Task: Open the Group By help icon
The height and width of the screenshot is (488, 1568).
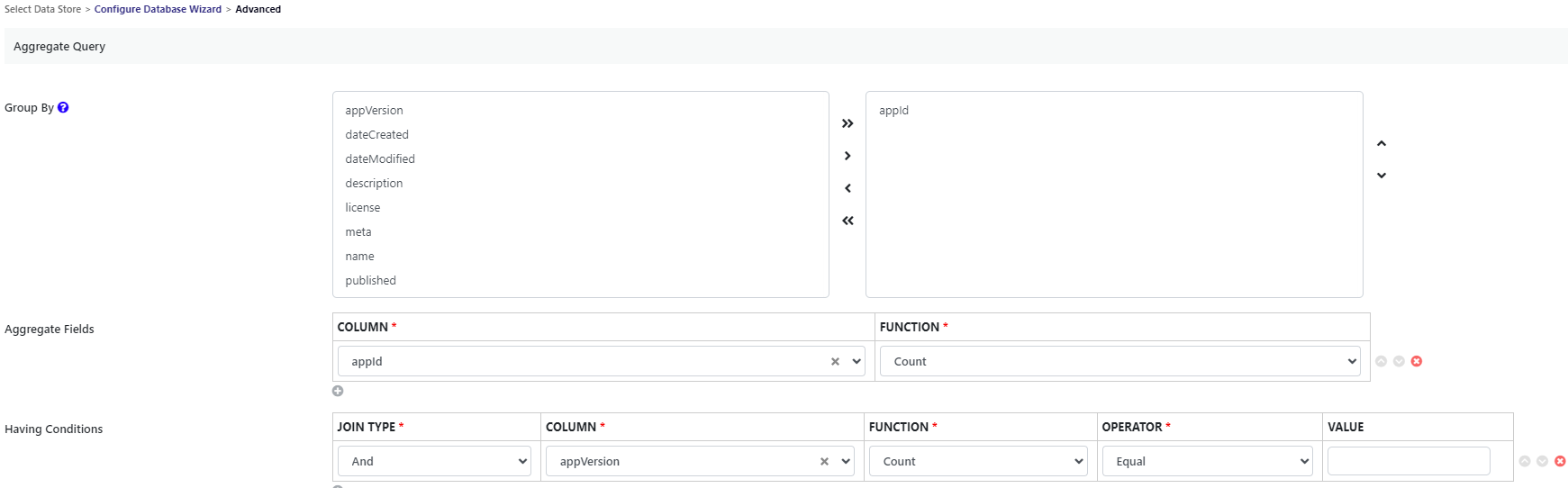Action: [63, 107]
